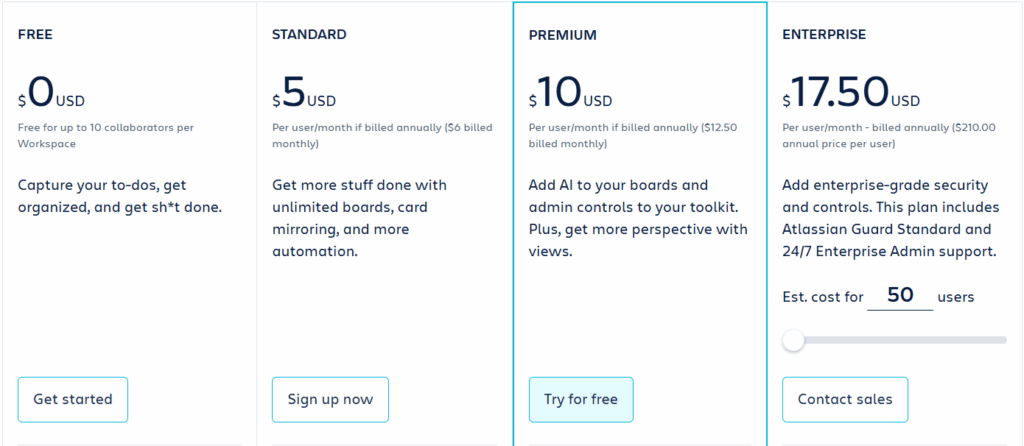Viewport: 1024px width, 446px height.
Task: Click the $5 USD price
Action: pos(304,92)
